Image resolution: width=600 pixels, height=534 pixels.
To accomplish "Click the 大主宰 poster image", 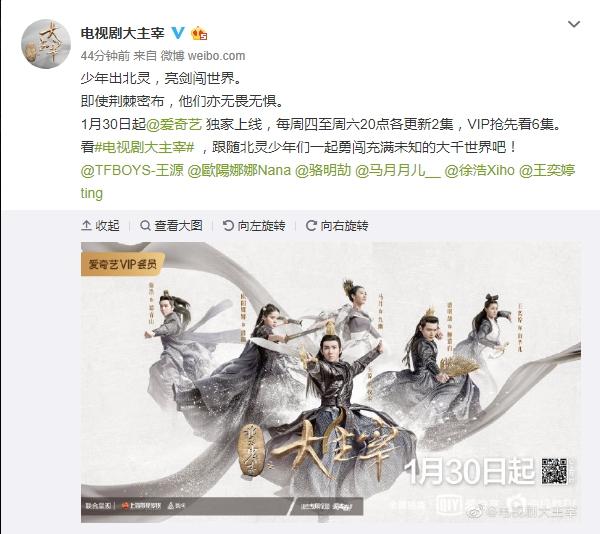I will point(331,382).
